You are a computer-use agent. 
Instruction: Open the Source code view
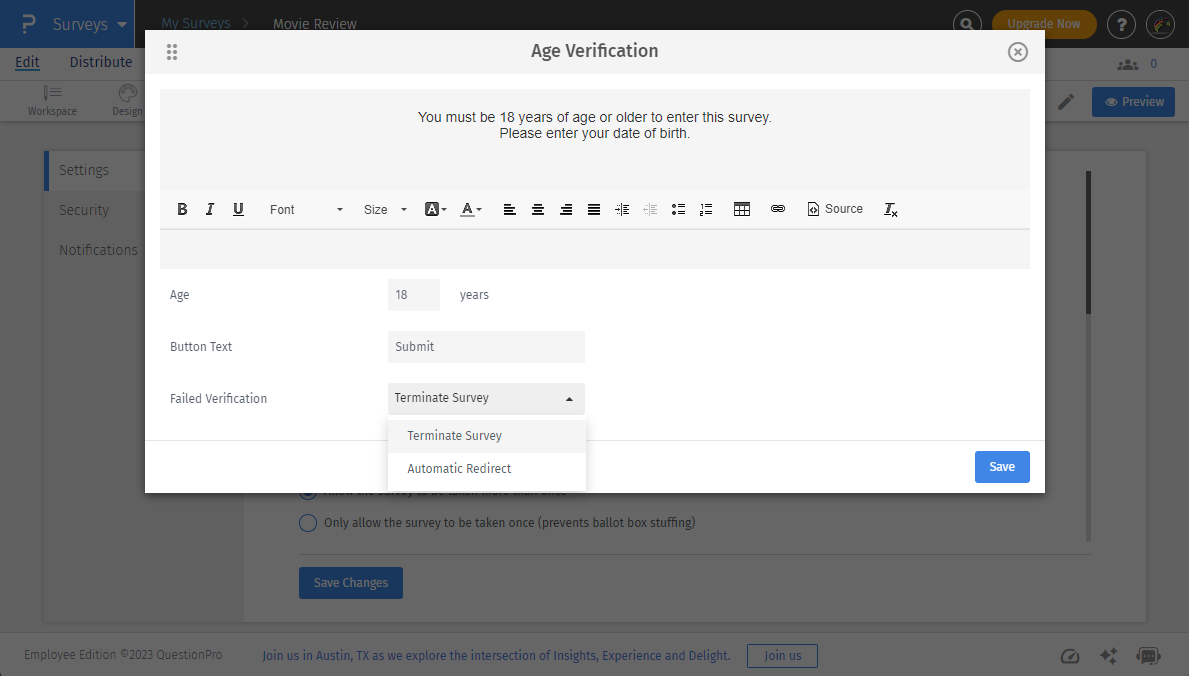pos(835,209)
